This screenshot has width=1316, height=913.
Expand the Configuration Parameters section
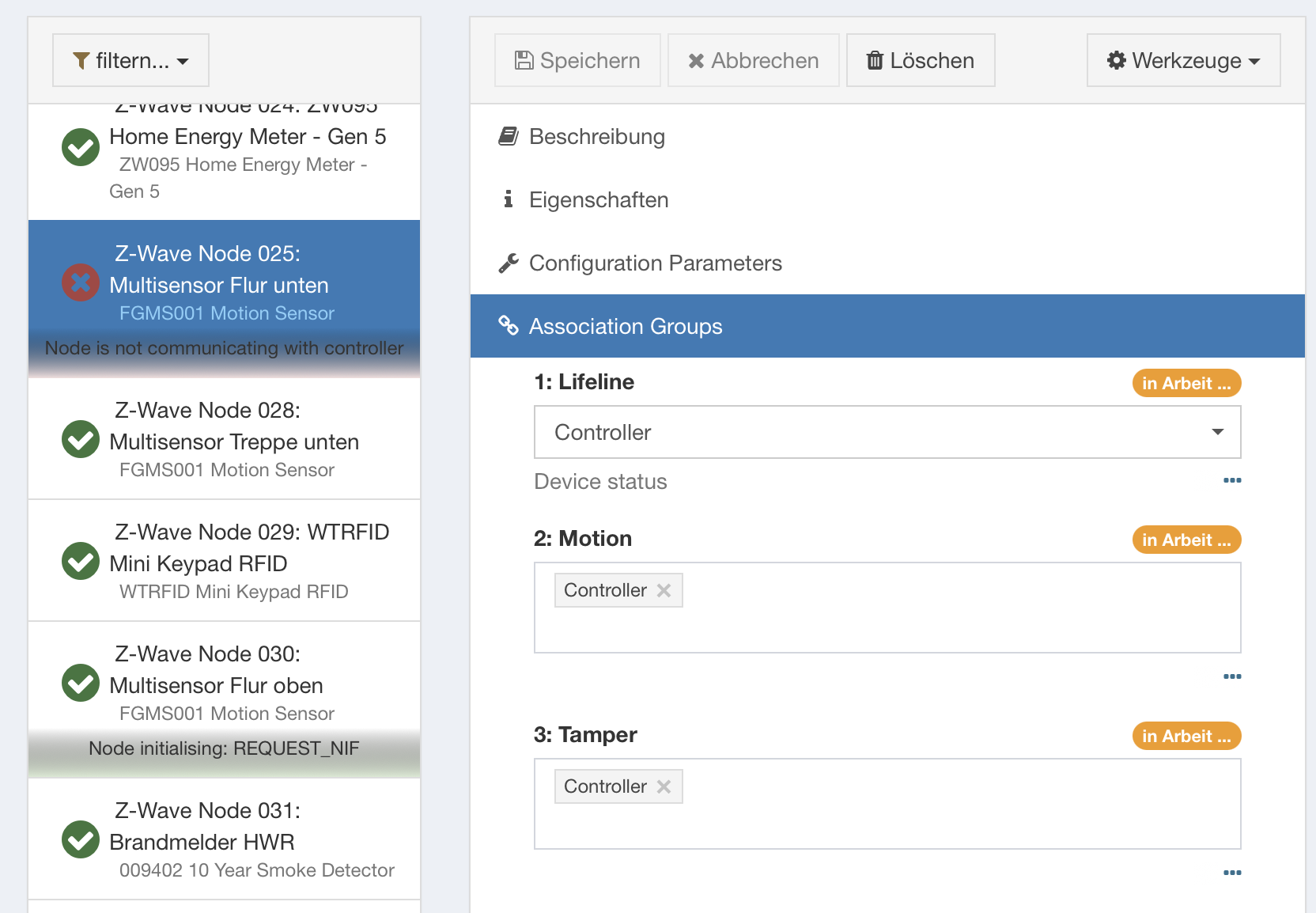coord(655,263)
